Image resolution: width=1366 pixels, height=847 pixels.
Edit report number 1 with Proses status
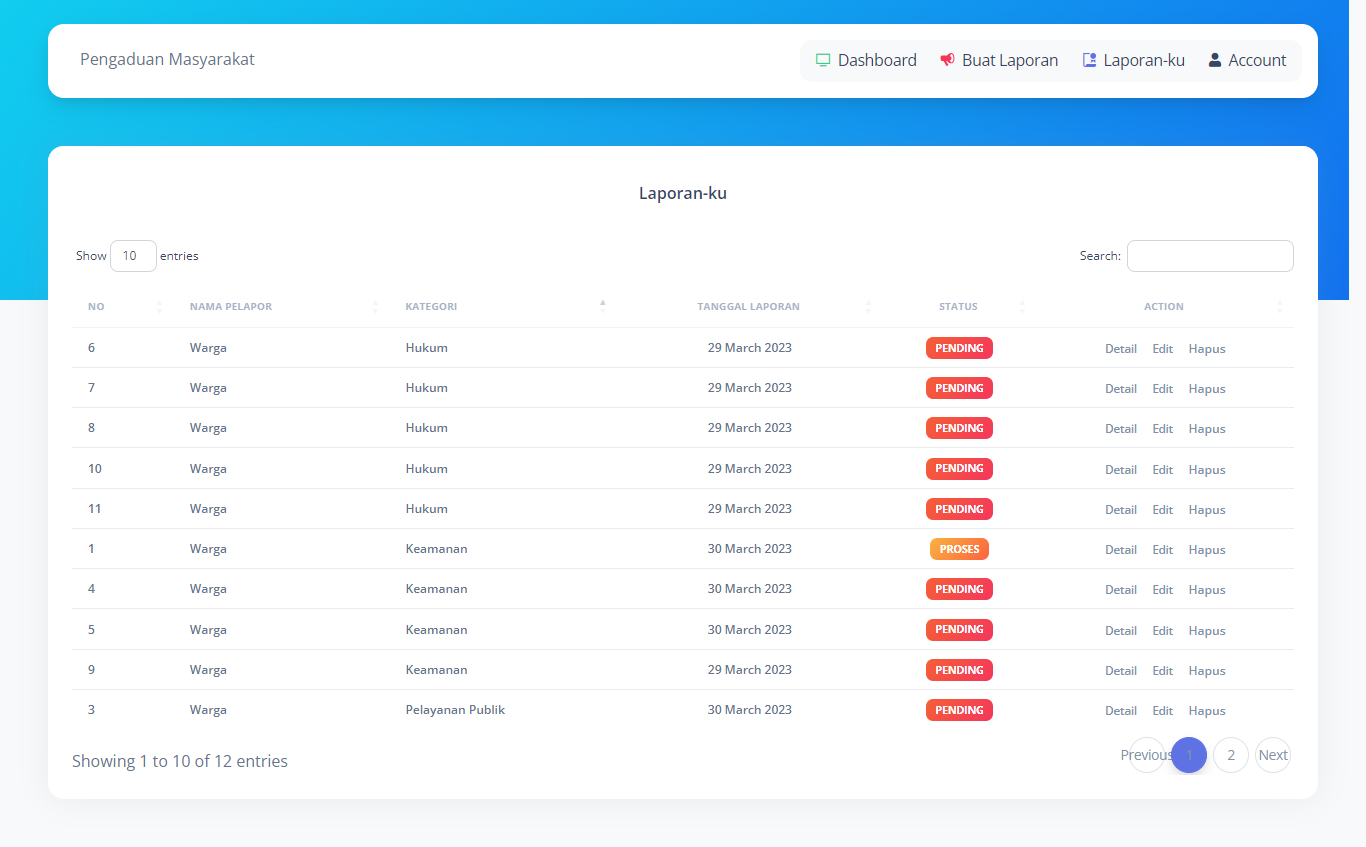pyautogui.click(x=1162, y=550)
